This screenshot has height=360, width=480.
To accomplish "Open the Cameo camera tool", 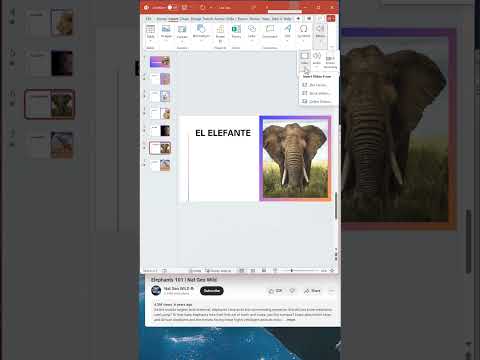I will click(x=182, y=32).
